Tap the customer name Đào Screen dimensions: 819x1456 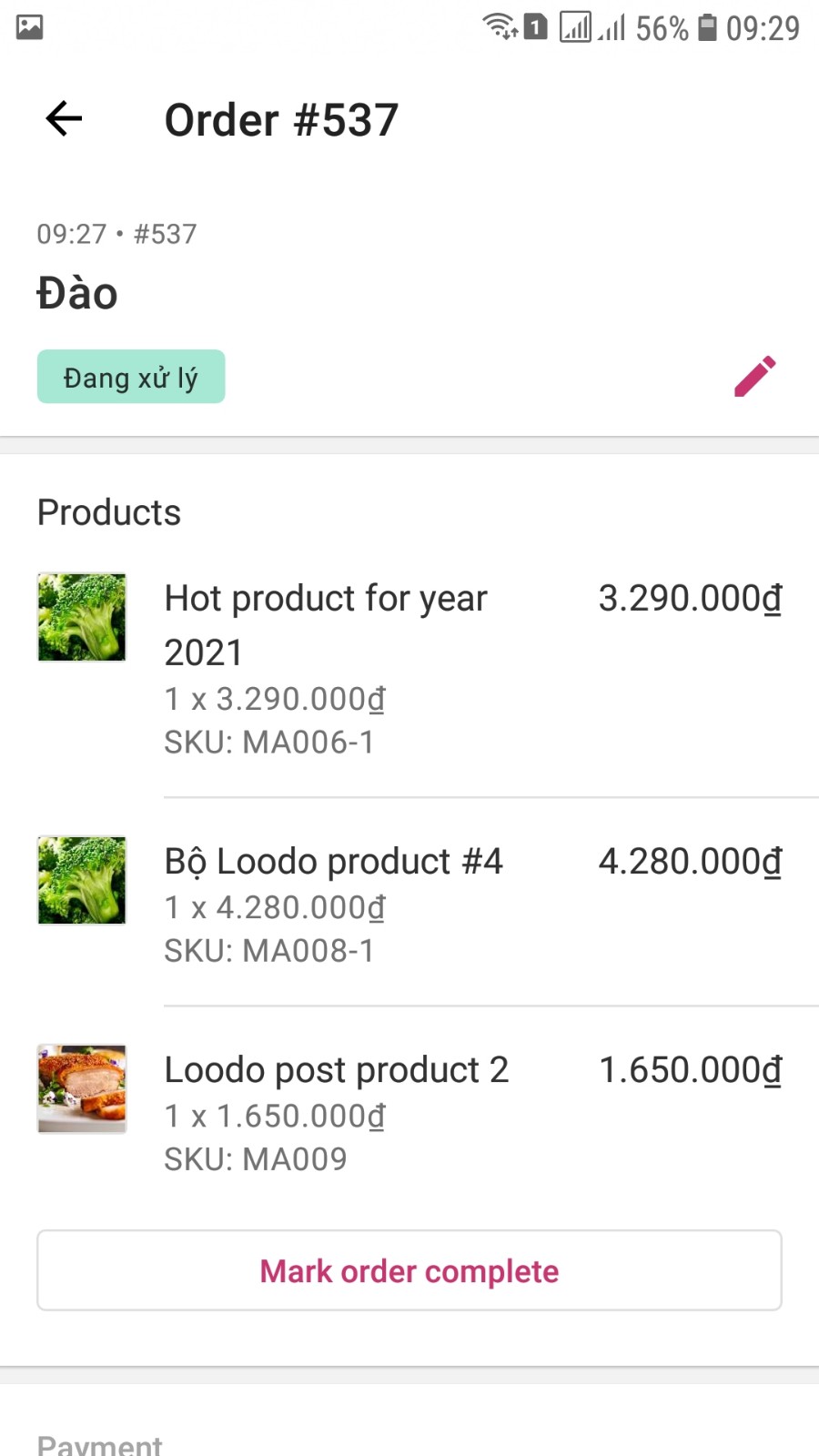click(x=77, y=294)
